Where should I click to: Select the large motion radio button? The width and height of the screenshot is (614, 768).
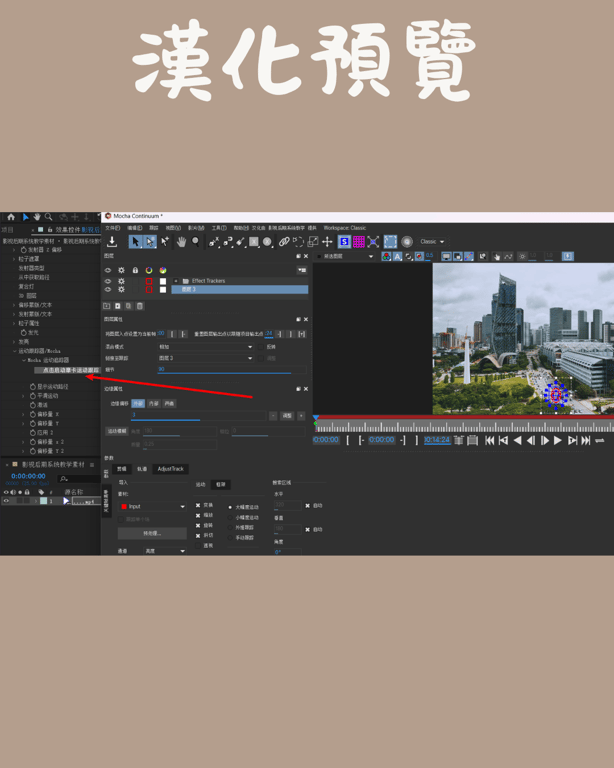tap(230, 507)
